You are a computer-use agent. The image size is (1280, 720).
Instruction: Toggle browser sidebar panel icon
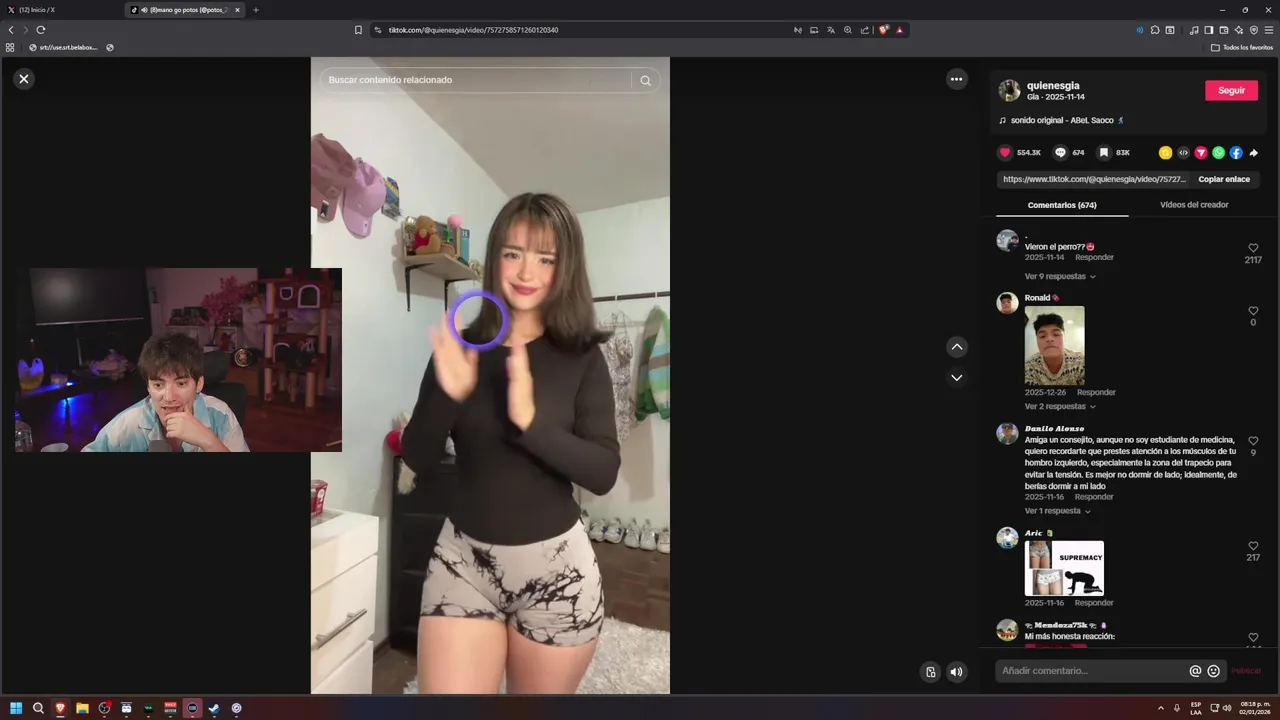coord(1209,30)
